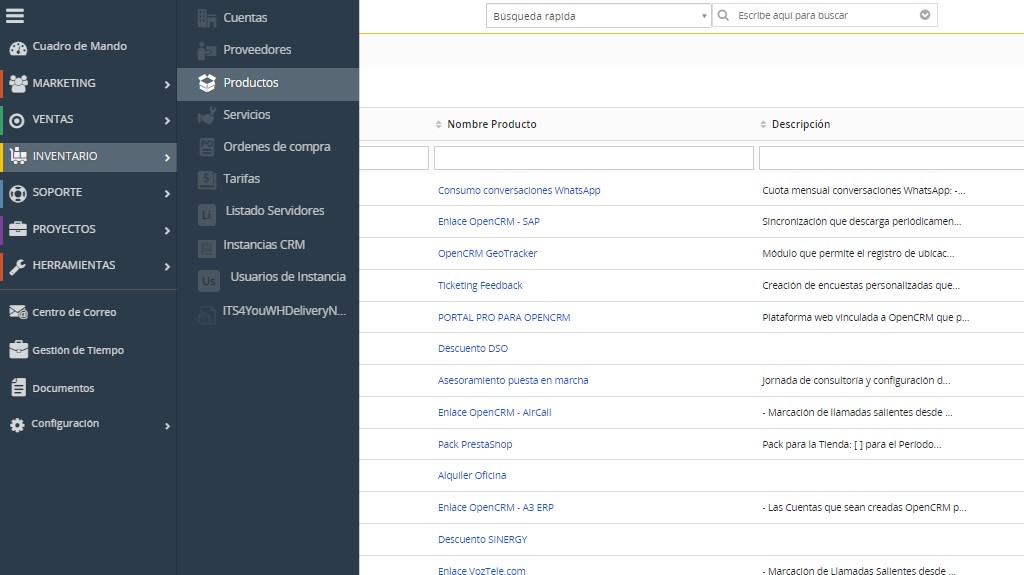Screen dimensions: 1024x575
Task: Click the Instancias CRM icon
Action: click(206, 248)
